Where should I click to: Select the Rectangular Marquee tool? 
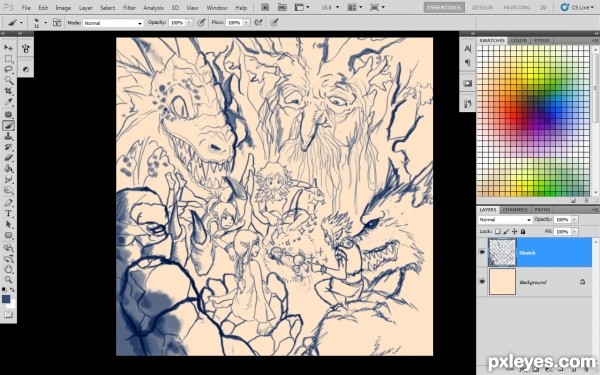coord(8,59)
